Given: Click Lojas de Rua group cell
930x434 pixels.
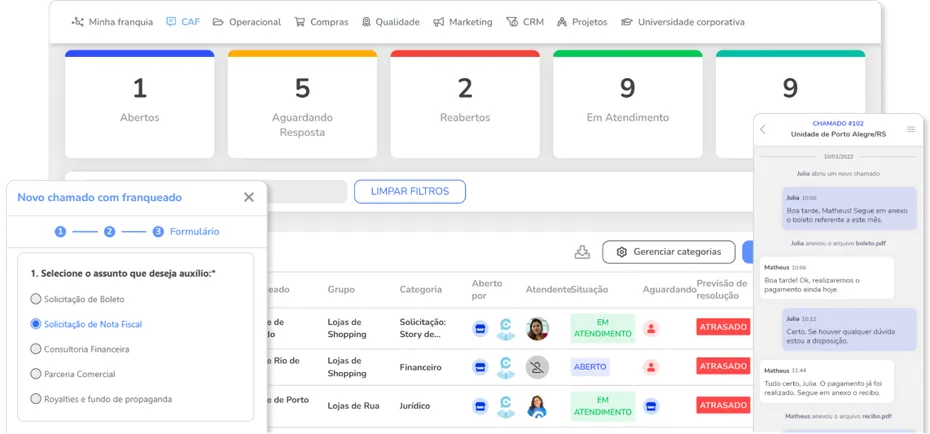Looking at the screenshot, I should (353, 406).
